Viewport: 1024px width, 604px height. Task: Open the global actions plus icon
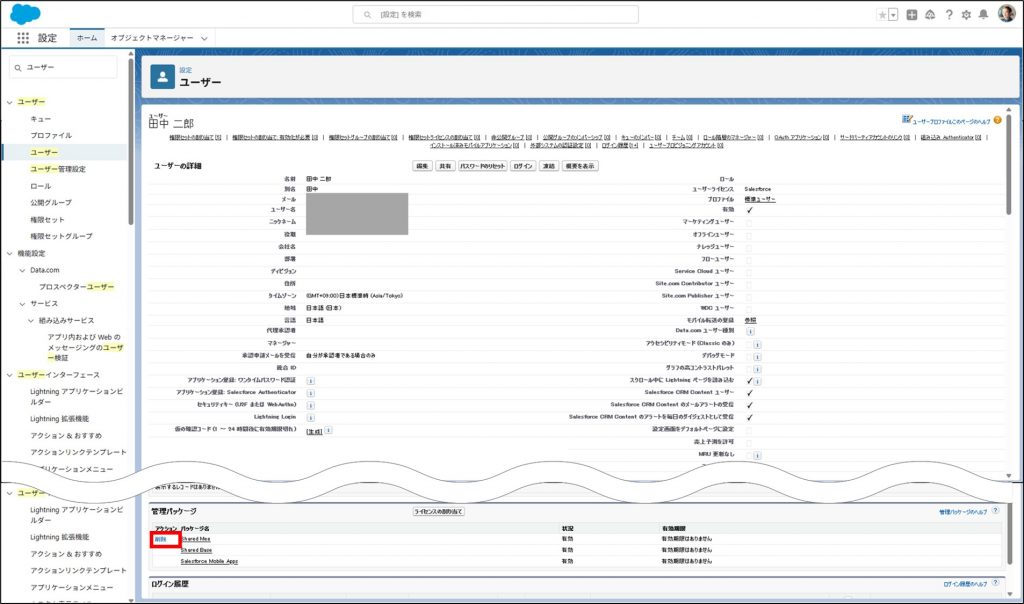pyautogui.click(x=912, y=15)
